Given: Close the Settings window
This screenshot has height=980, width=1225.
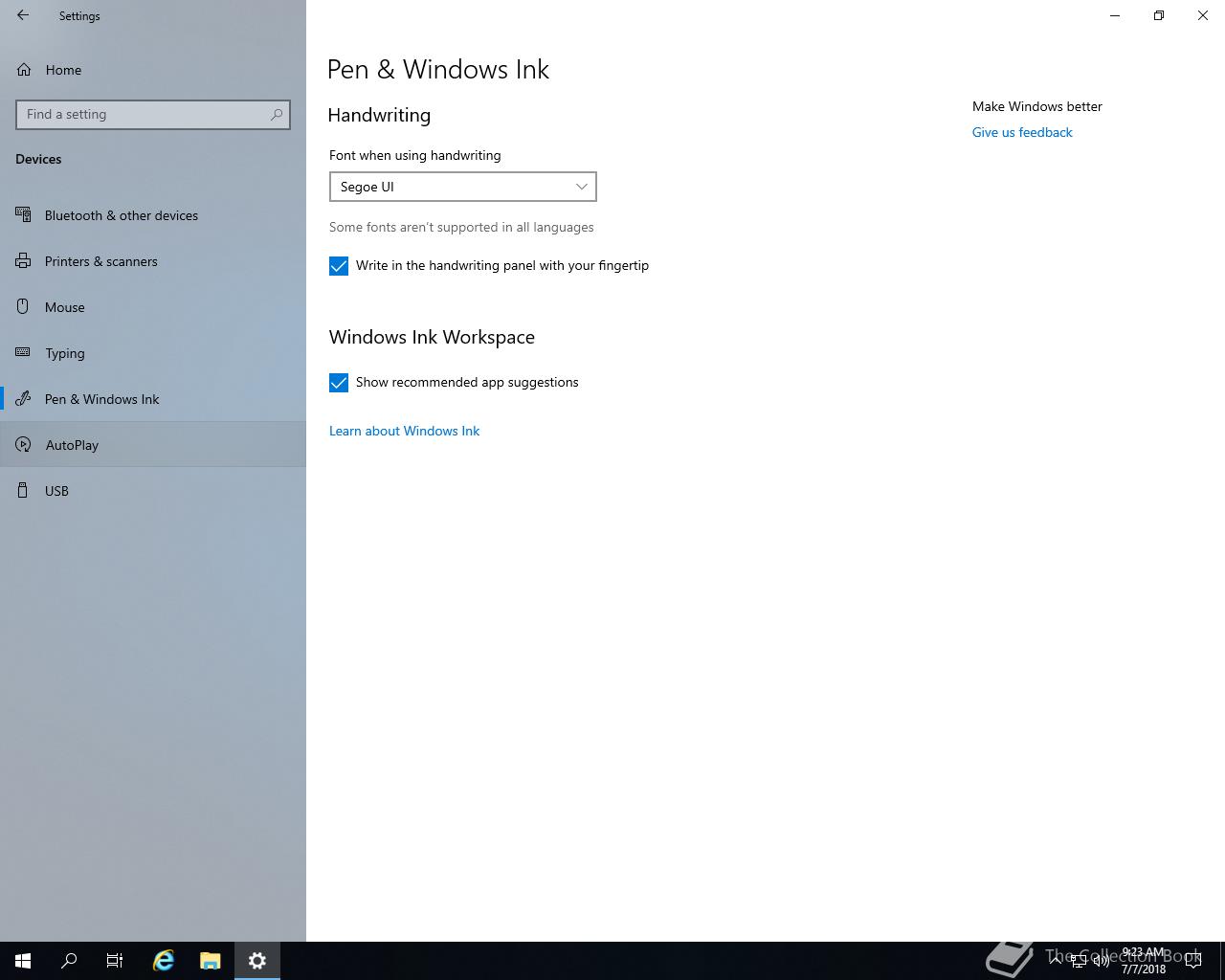Looking at the screenshot, I should 1203,15.
